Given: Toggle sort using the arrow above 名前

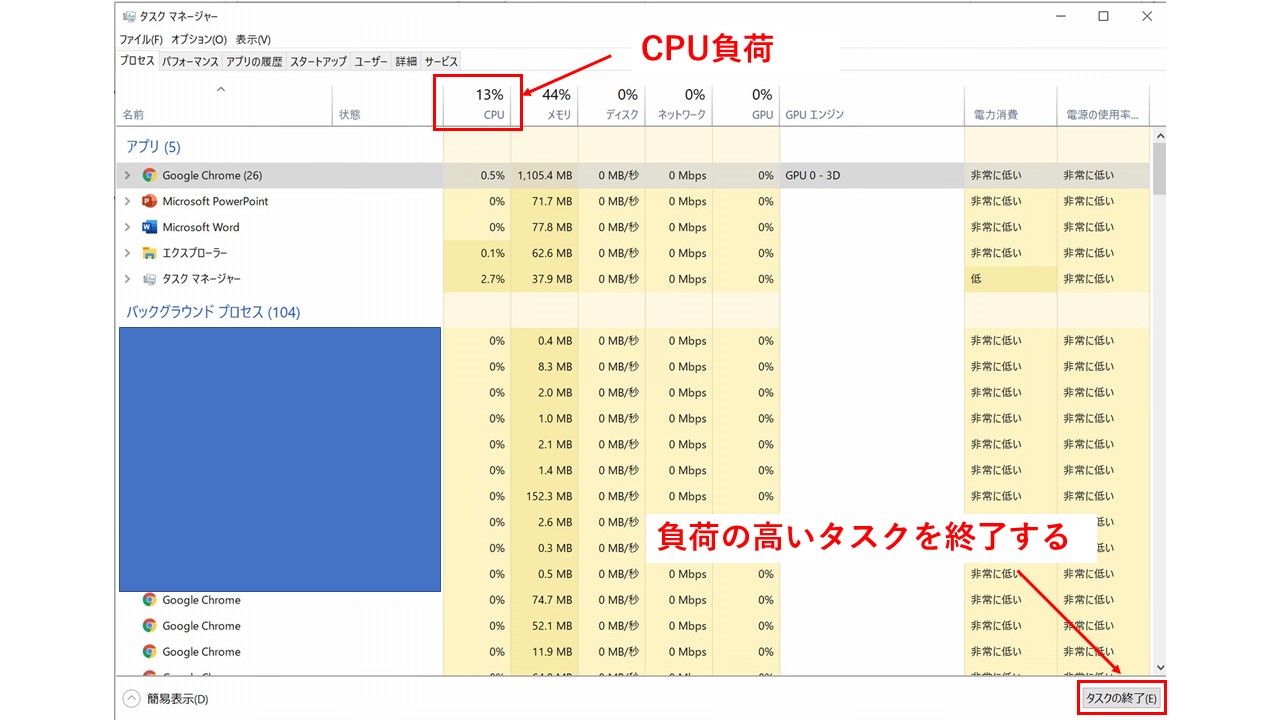Looking at the screenshot, I should [x=221, y=90].
